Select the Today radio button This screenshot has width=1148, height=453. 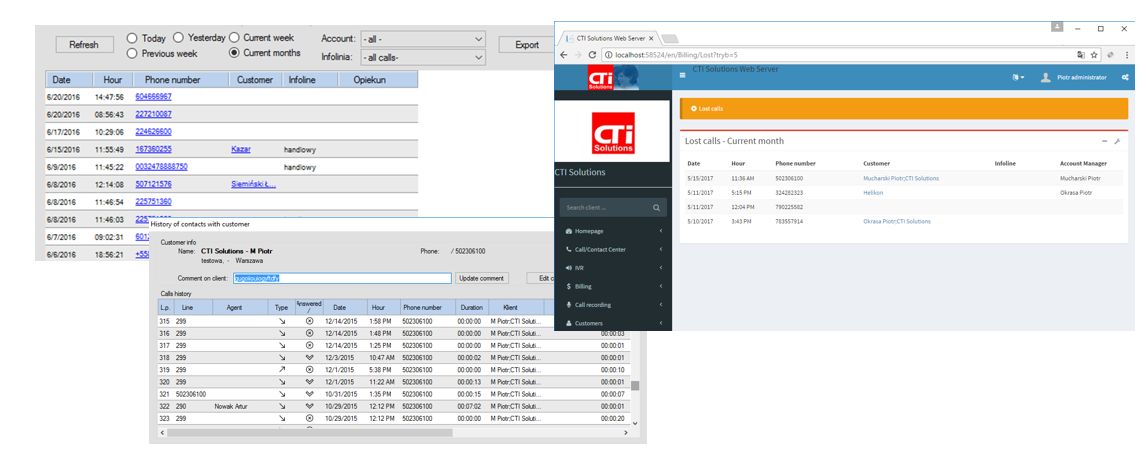point(132,38)
